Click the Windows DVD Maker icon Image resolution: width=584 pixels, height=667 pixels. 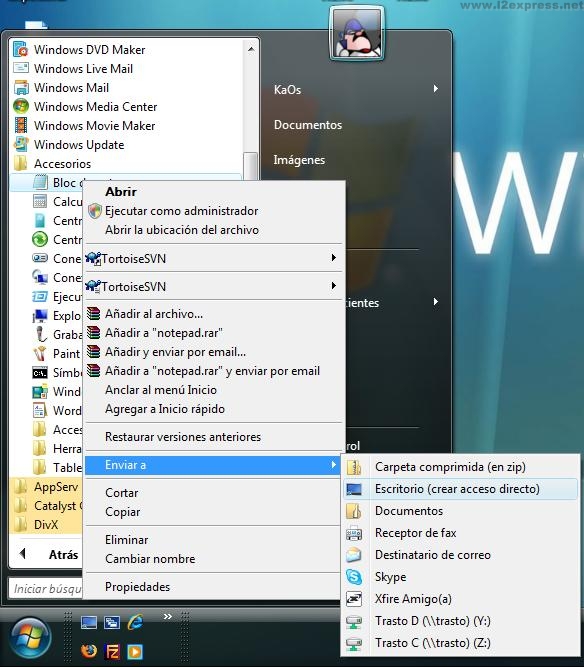click(21, 49)
